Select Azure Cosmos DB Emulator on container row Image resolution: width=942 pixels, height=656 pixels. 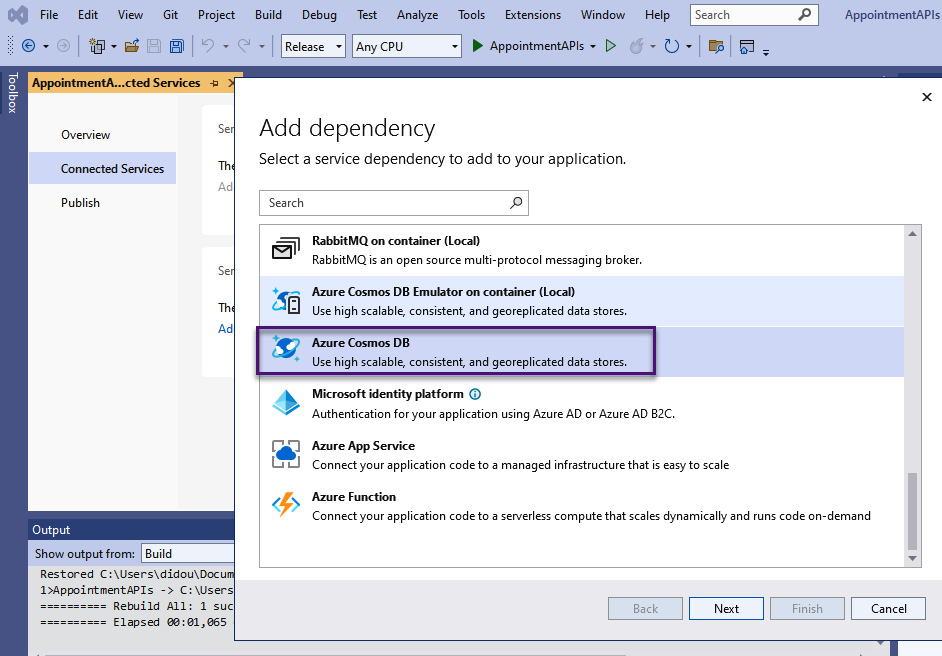click(582, 301)
